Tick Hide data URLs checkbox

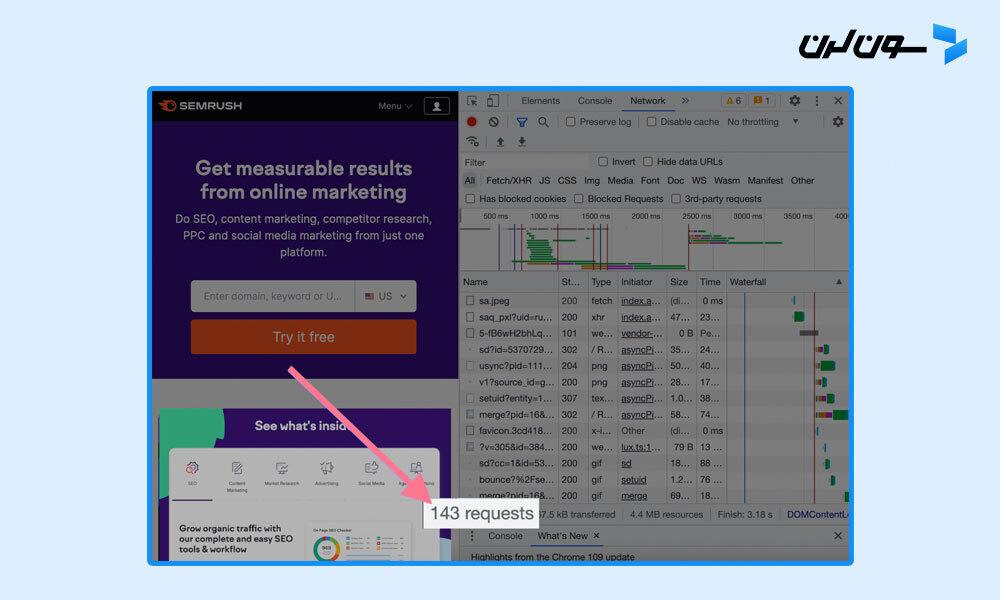click(x=648, y=161)
